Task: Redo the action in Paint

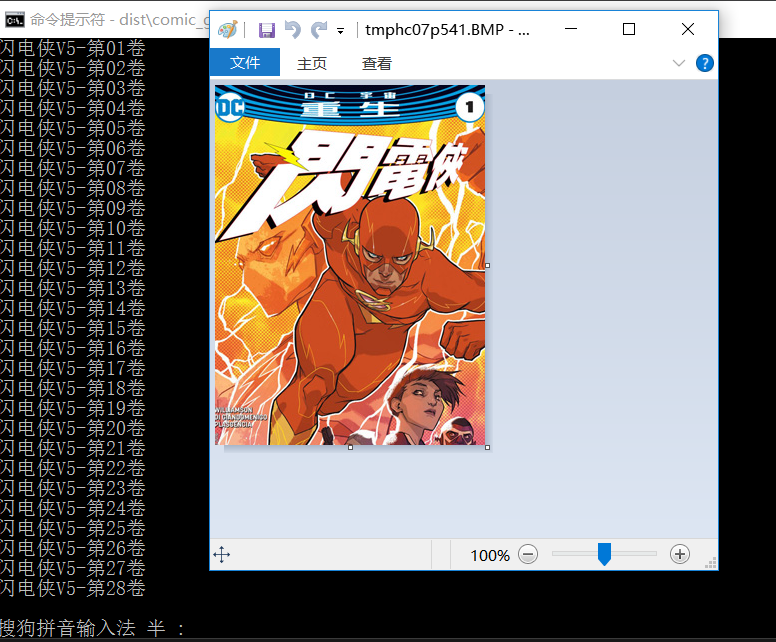Action: (x=319, y=30)
